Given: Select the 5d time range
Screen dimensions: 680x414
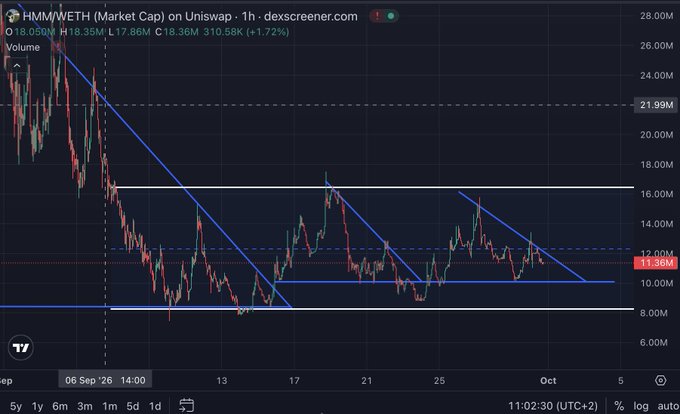Looking at the screenshot, I should tap(133, 406).
